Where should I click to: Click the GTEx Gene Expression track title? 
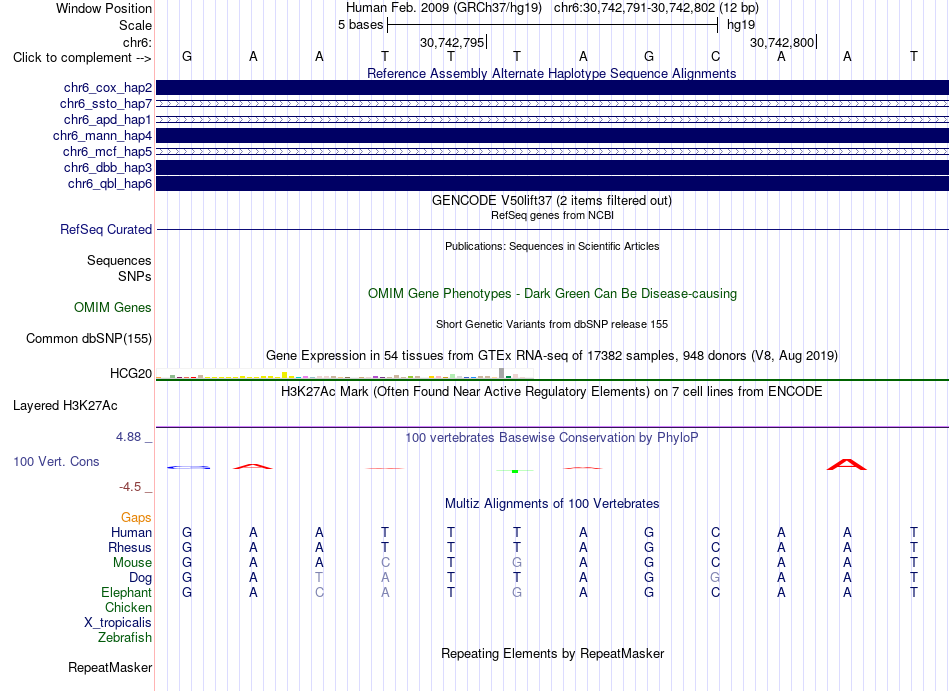(x=552, y=356)
